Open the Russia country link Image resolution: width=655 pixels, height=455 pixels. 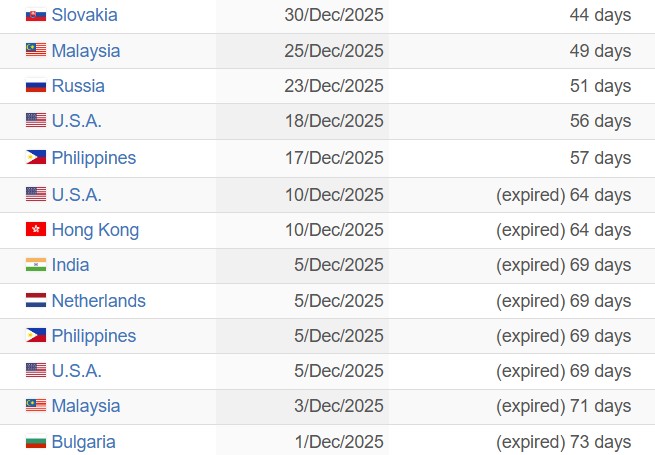(78, 86)
